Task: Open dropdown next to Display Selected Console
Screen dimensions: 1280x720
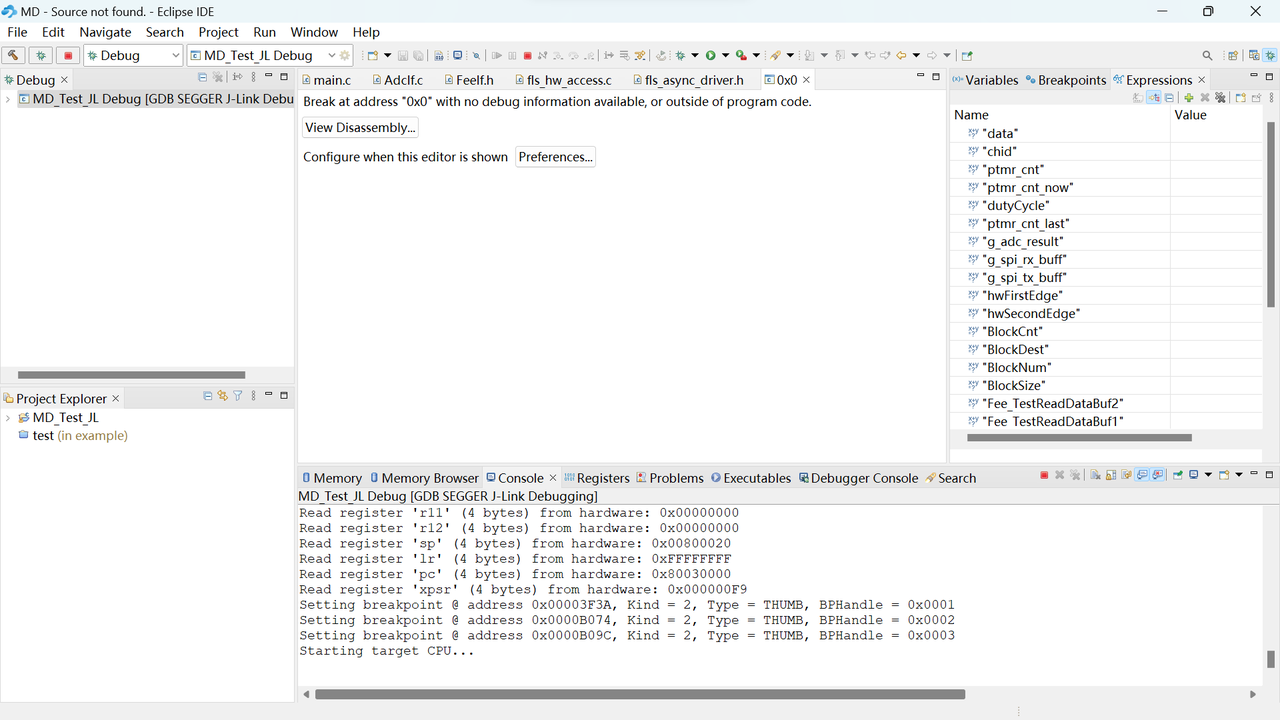Action: pyautogui.click(x=1208, y=475)
